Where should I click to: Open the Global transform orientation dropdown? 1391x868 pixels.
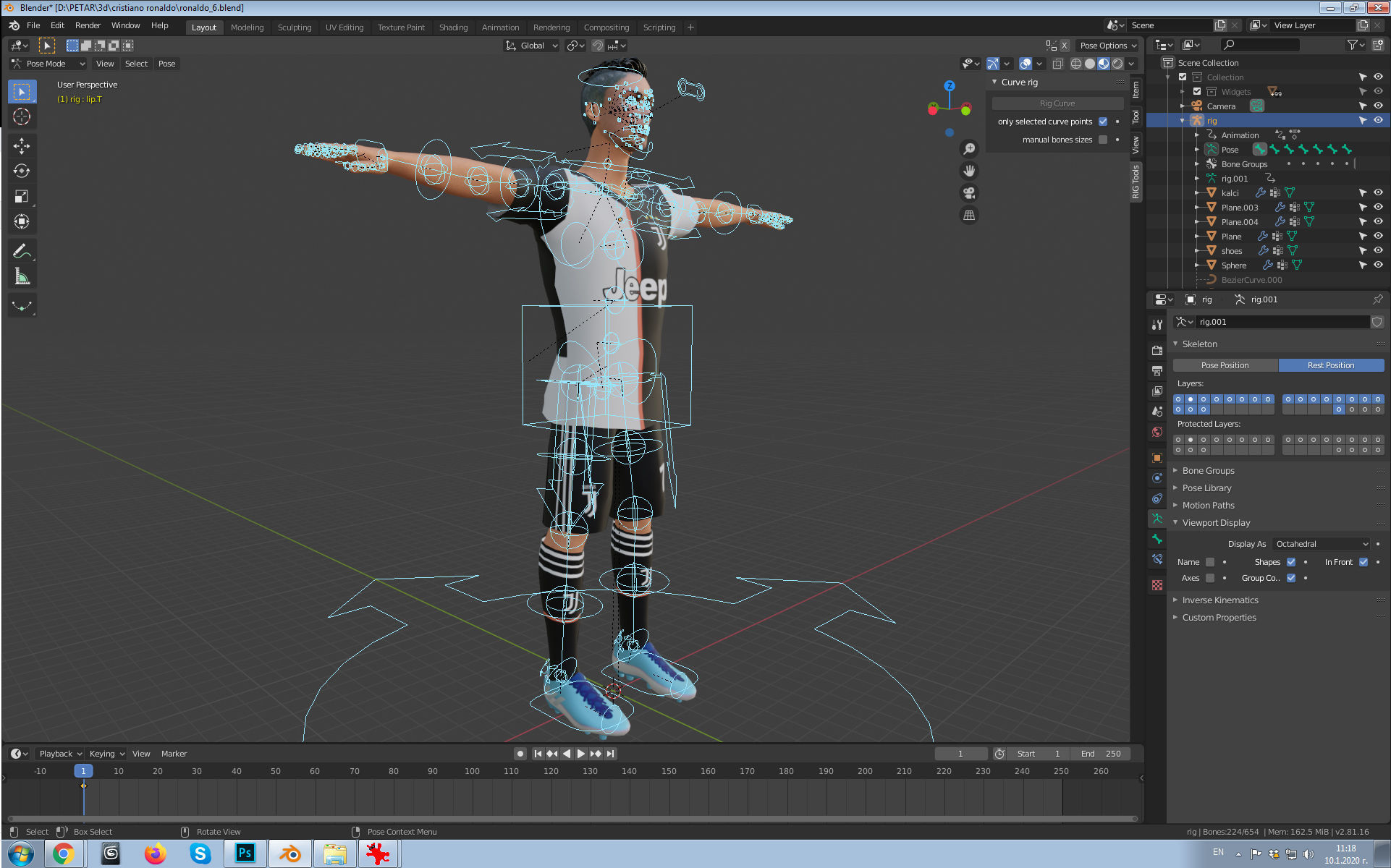(x=533, y=46)
